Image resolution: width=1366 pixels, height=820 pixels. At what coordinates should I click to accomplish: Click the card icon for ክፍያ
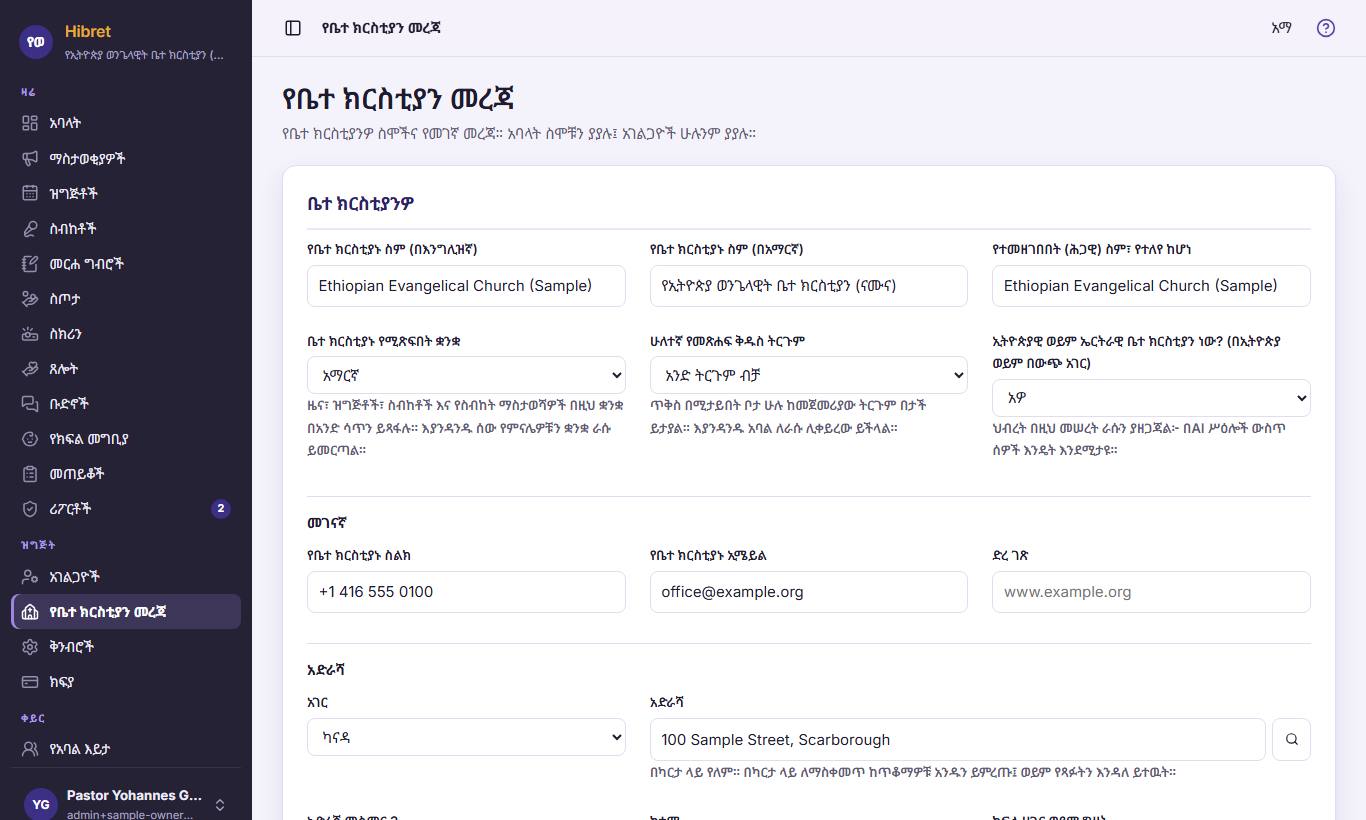point(30,681)
